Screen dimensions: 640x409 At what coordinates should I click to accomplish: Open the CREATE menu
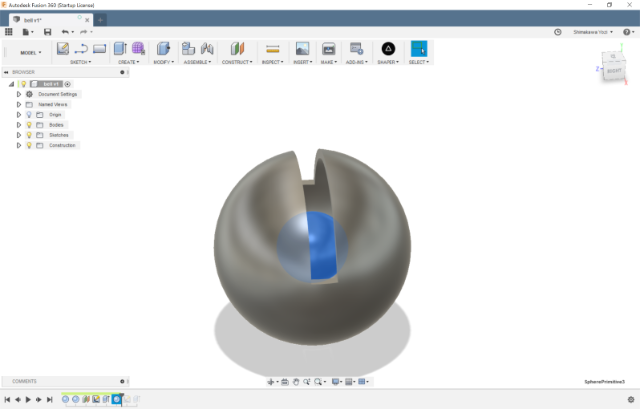(129, 62)
